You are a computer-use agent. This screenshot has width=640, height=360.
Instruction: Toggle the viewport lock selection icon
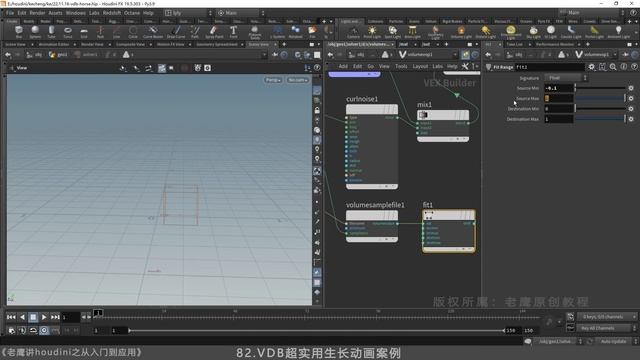pyautogui.click(x=317, y=111)
